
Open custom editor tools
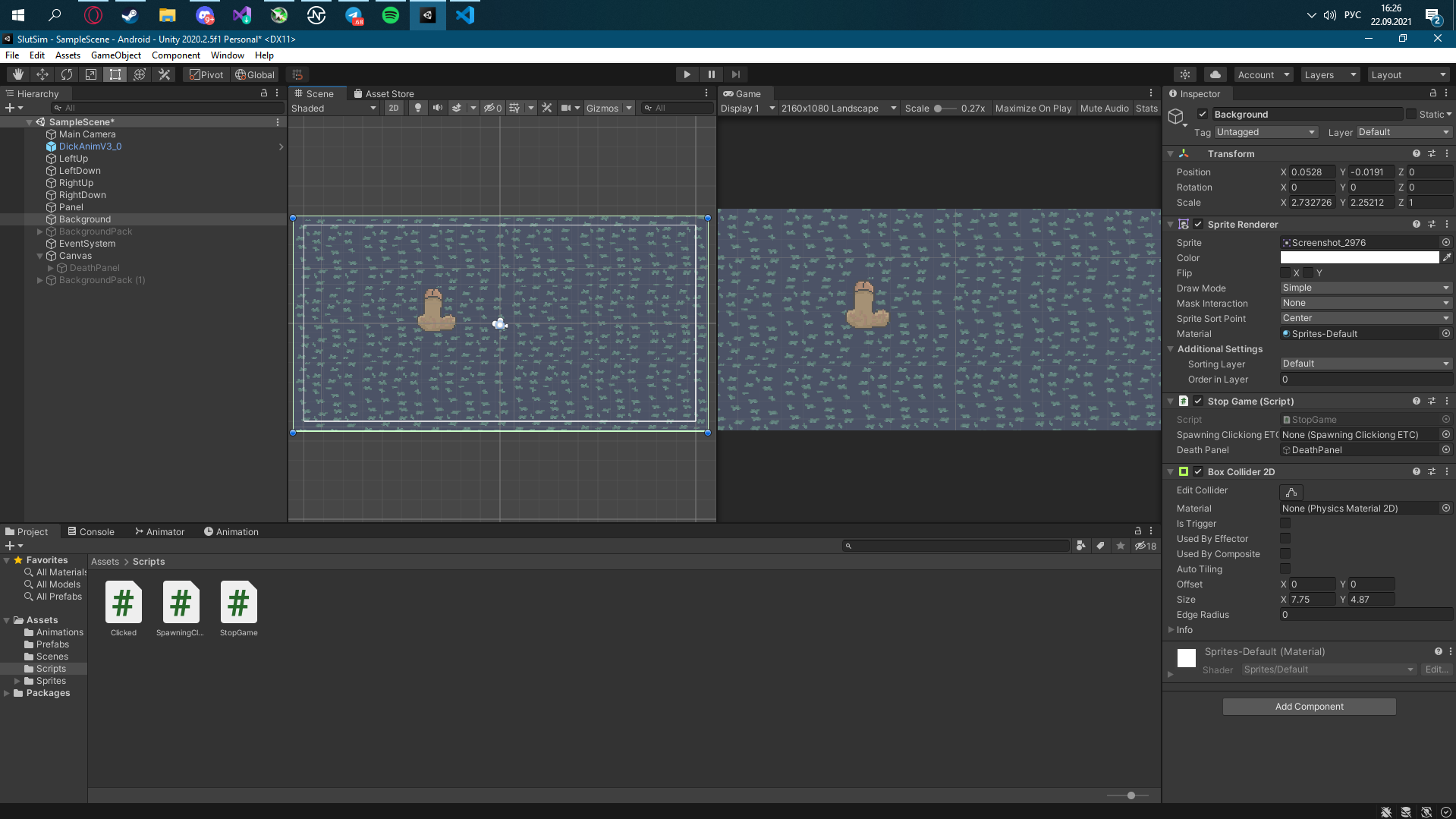coord(164,74)
